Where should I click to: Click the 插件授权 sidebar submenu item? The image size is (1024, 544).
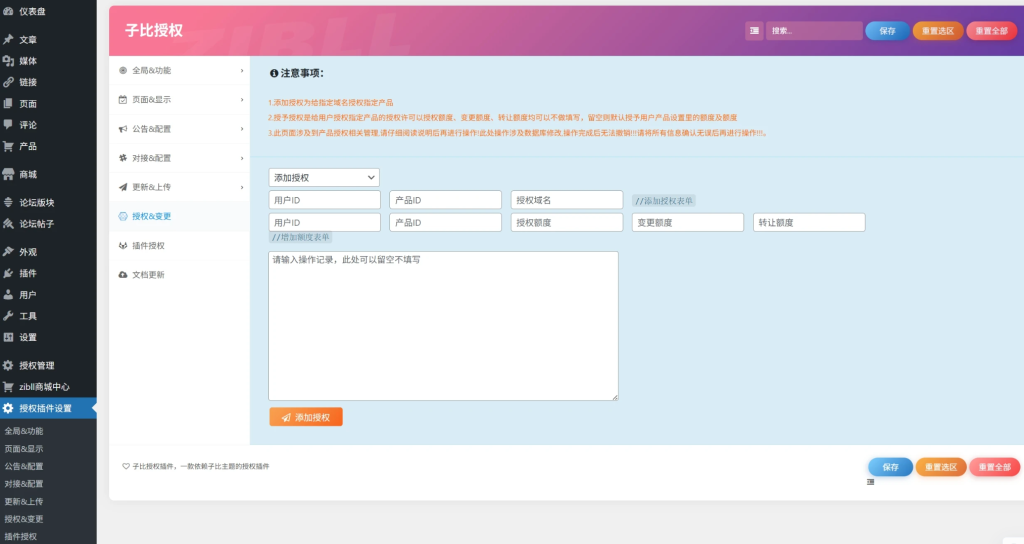pos(20,536)
